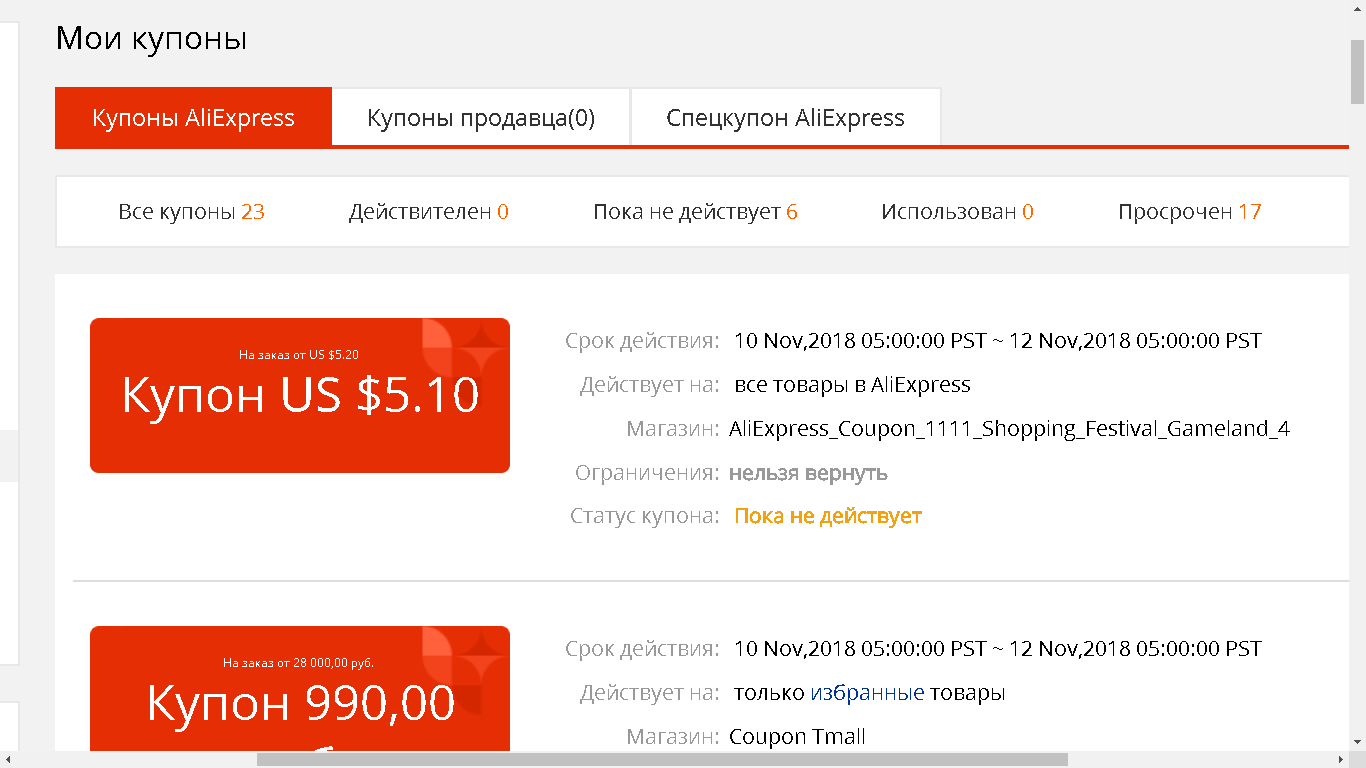Viewport: 1366px width, 768px height.
Task: Click Пока не действует coupon status text
Action: 828,516
